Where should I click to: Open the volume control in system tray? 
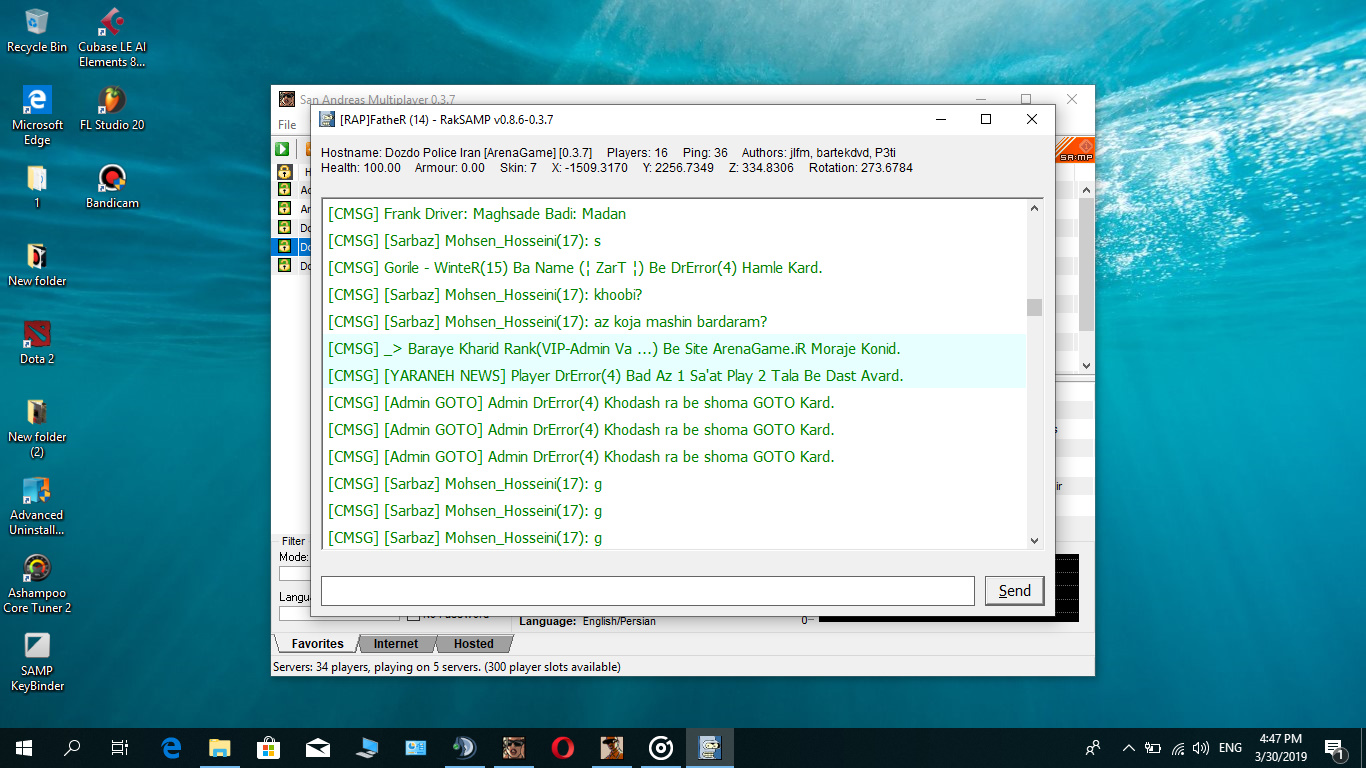1200,748
